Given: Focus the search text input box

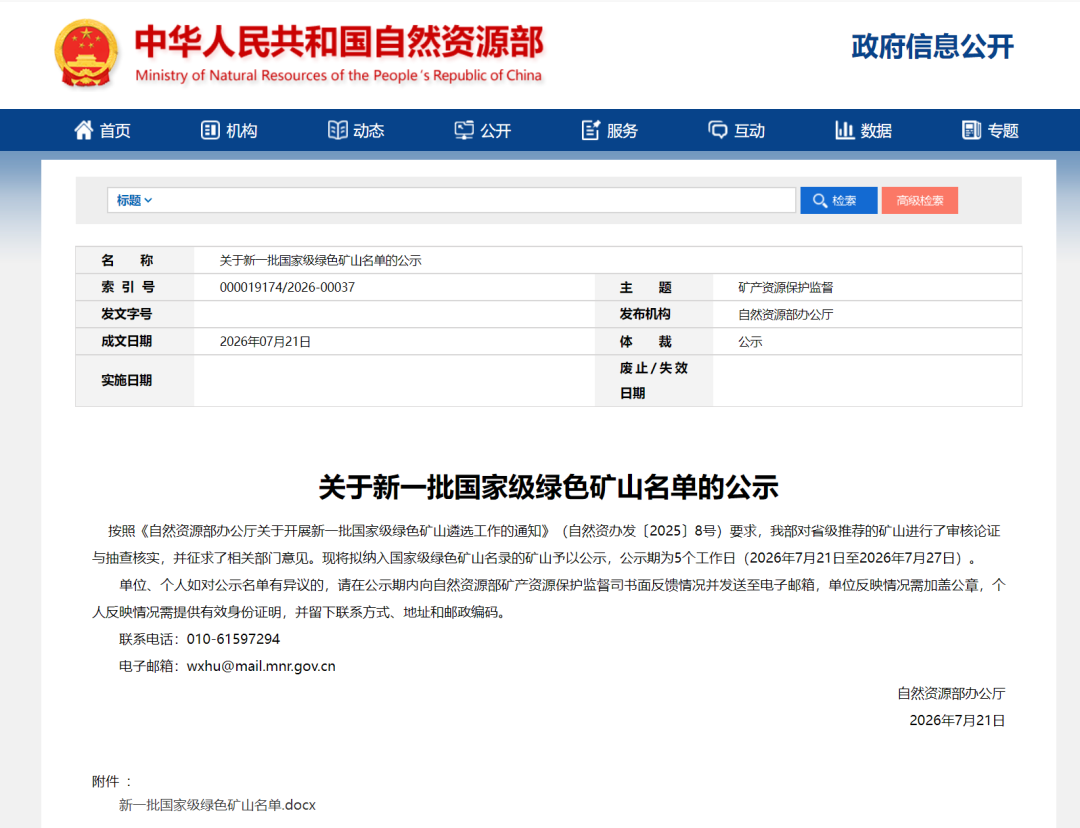Looking at the screenshot, I should point(475,200).
